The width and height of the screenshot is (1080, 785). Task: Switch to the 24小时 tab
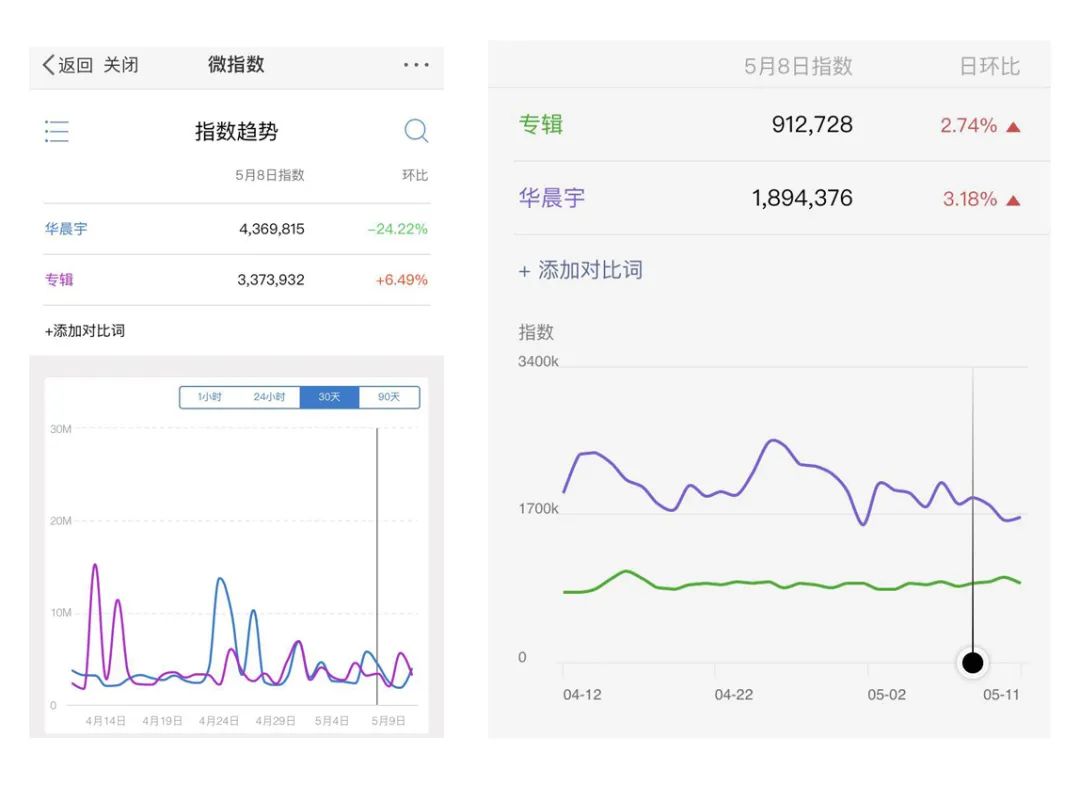tap(269, 397)
